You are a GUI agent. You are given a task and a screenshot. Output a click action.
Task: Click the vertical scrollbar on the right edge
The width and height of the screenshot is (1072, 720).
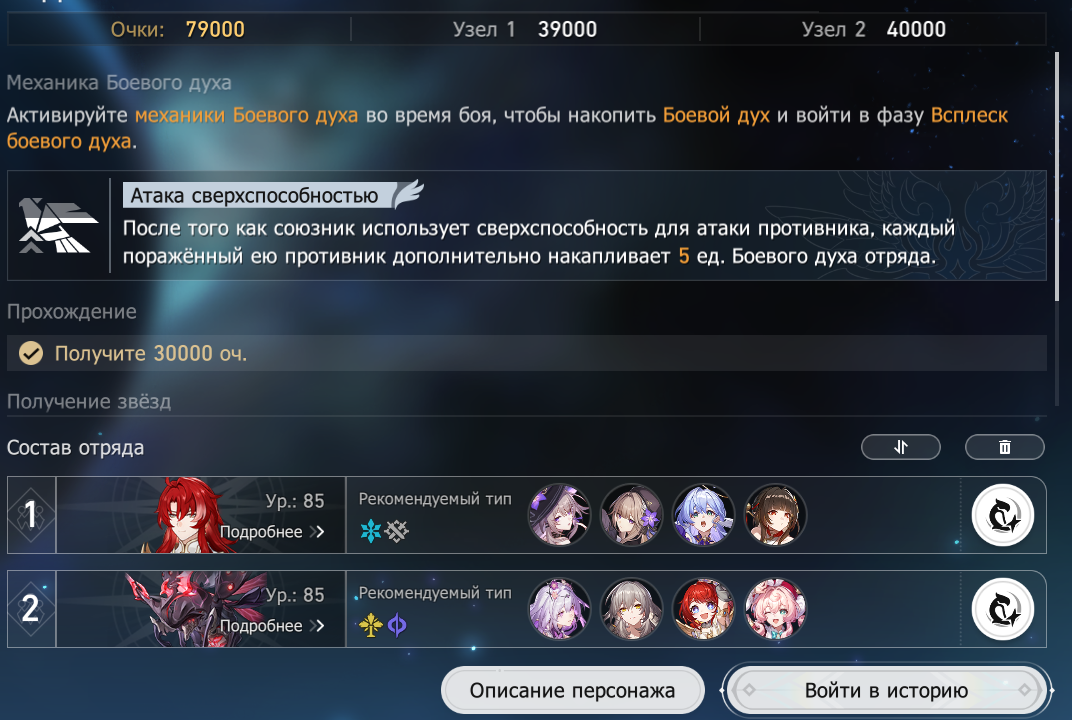[x=1057, y=178]
